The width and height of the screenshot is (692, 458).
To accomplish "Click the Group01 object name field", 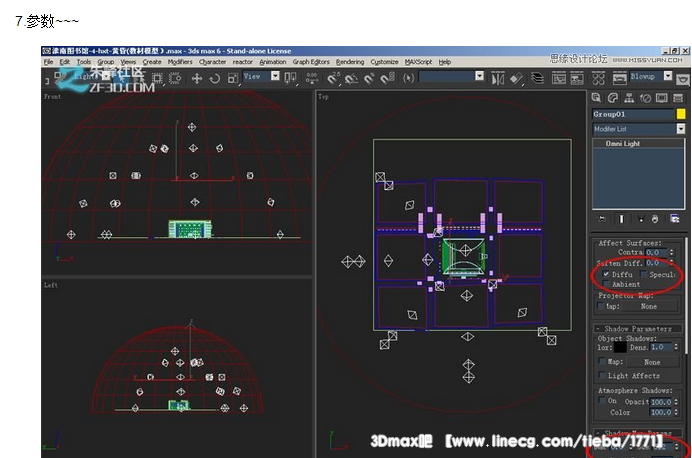I will click(633, 114).
